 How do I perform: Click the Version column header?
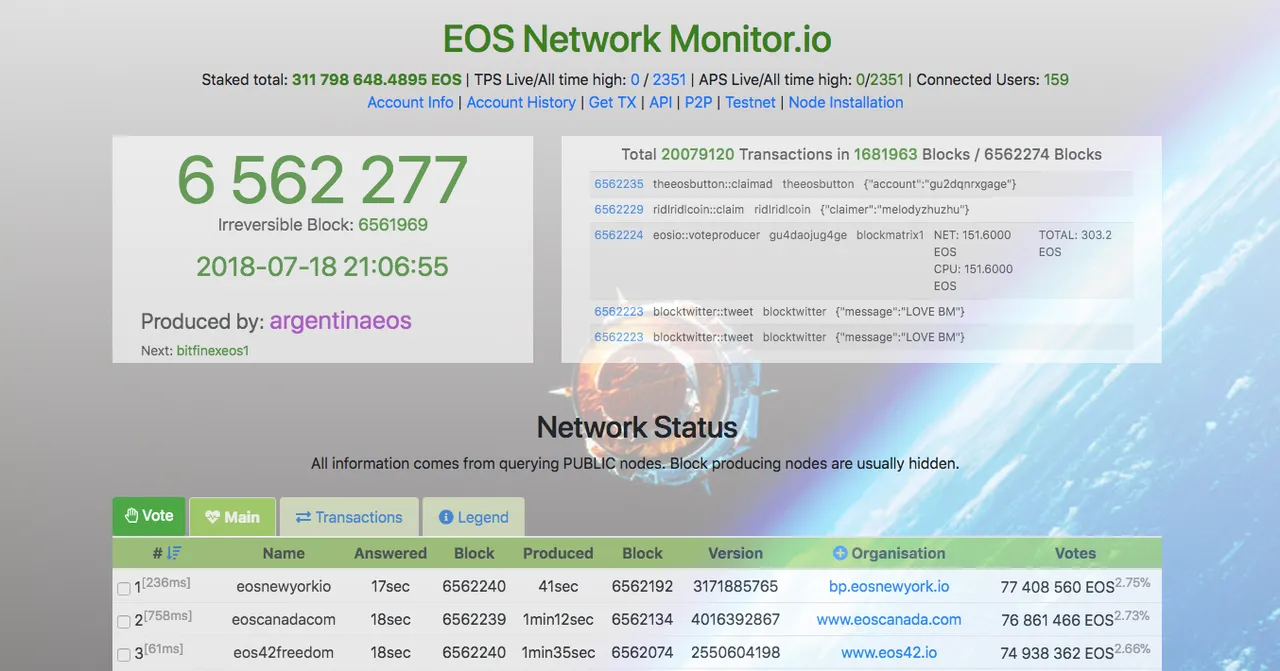pos(735,553)
